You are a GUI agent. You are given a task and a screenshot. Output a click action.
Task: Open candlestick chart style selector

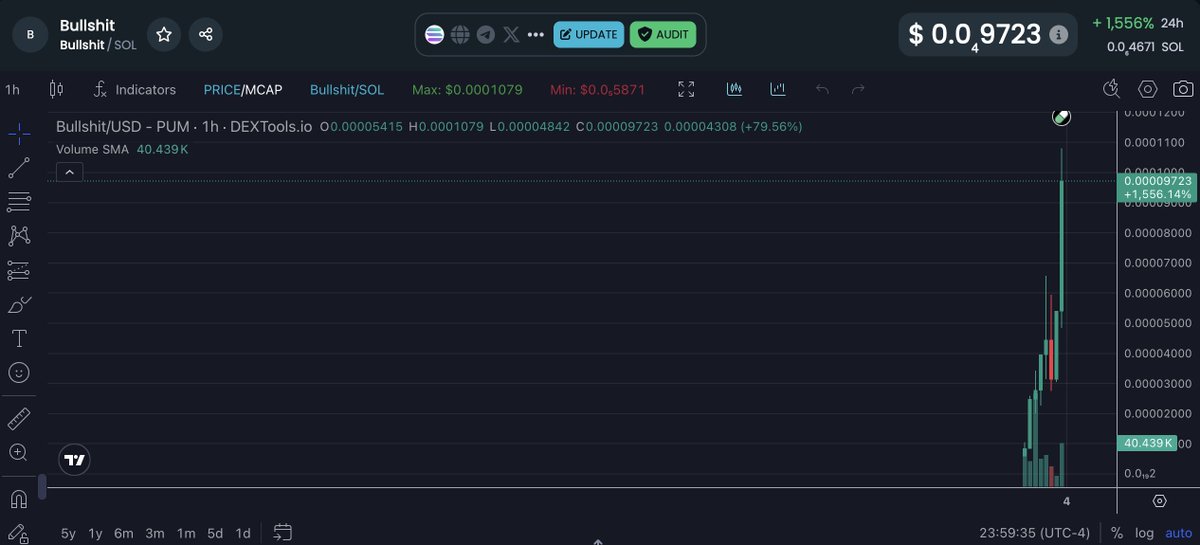[56, 89]
